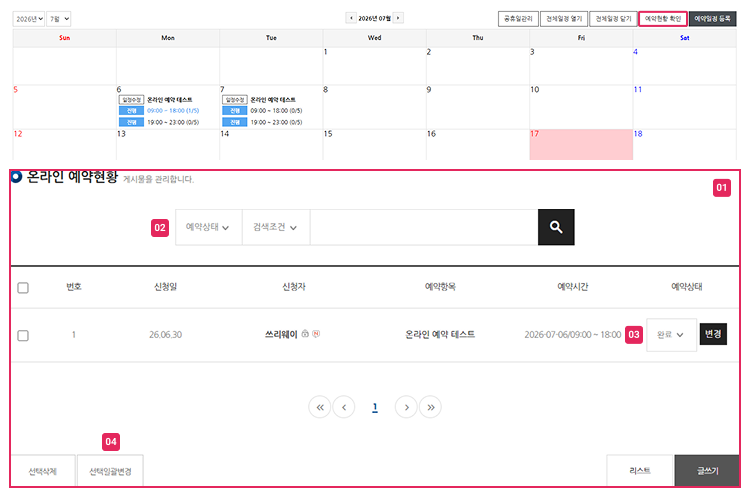Viewport: 750px width, 497px height.
Task: Select Sunday date 12 on the calendar
Action: [x=65, y=144]
